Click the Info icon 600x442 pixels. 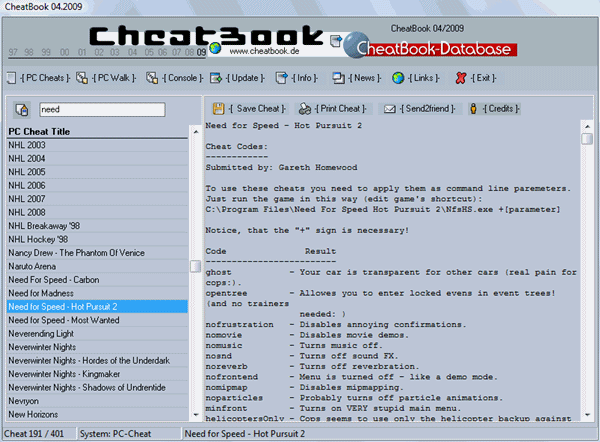[x=282, y=78]
